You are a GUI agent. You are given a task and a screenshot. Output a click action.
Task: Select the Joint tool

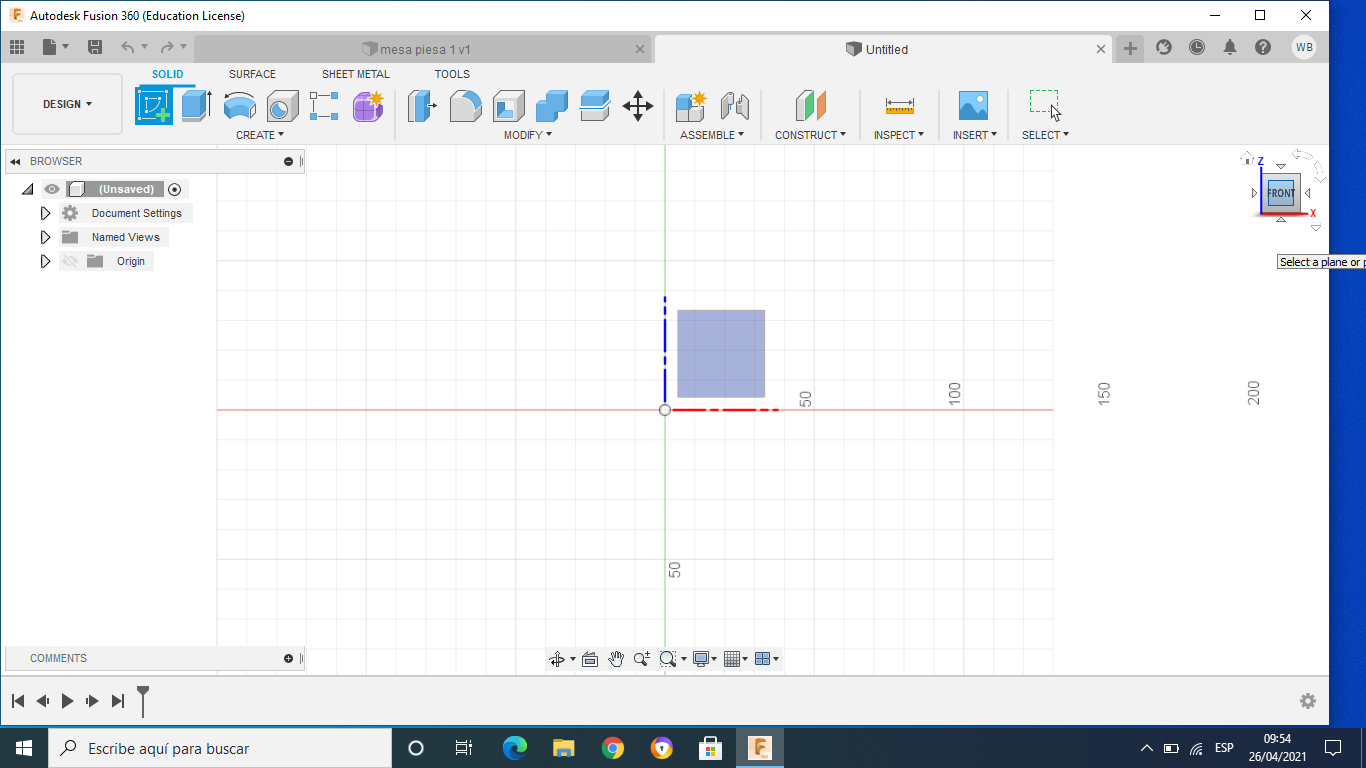(735, 105)
